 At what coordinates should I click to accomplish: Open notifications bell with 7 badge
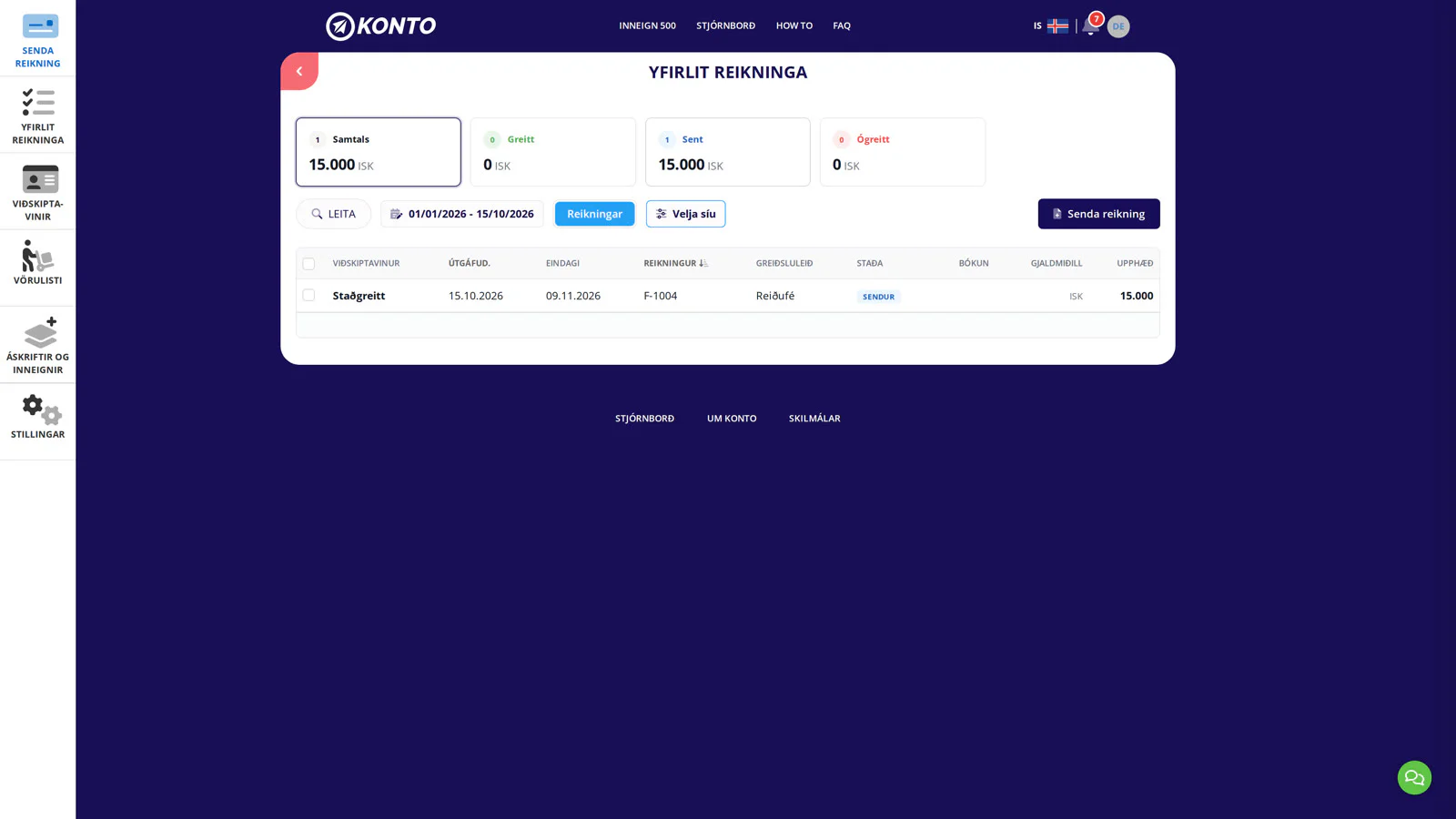tap(1090, 25)
